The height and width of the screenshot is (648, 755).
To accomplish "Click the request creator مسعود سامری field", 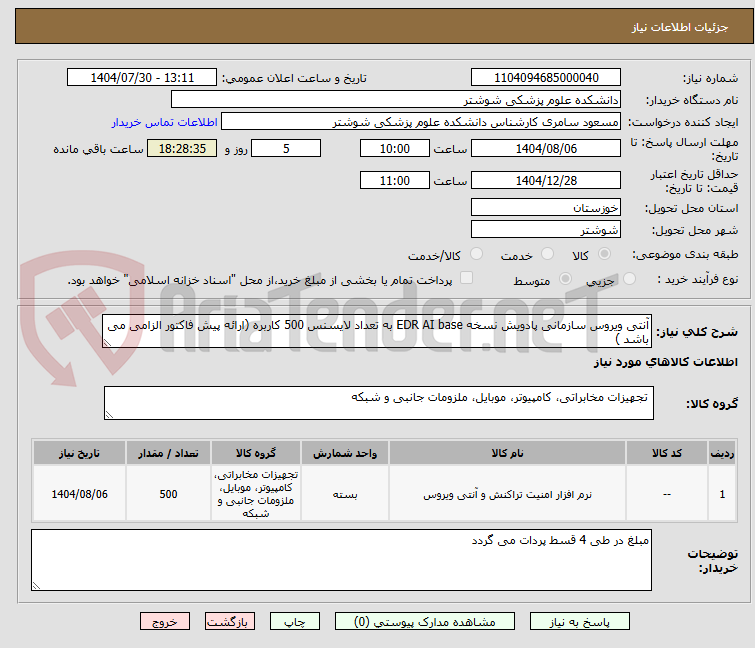I will pyautogui.click(x=421, y=122).
